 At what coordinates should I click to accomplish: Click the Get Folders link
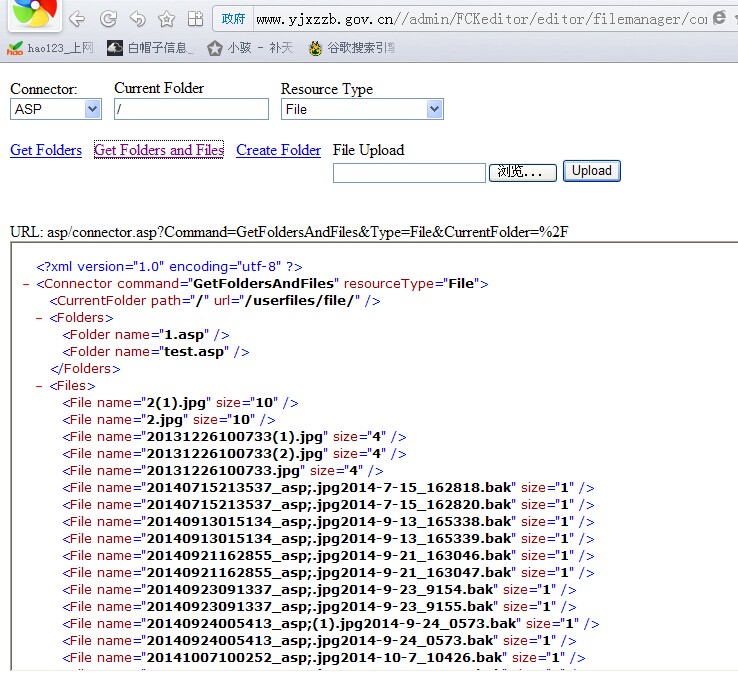coord(46,150)
